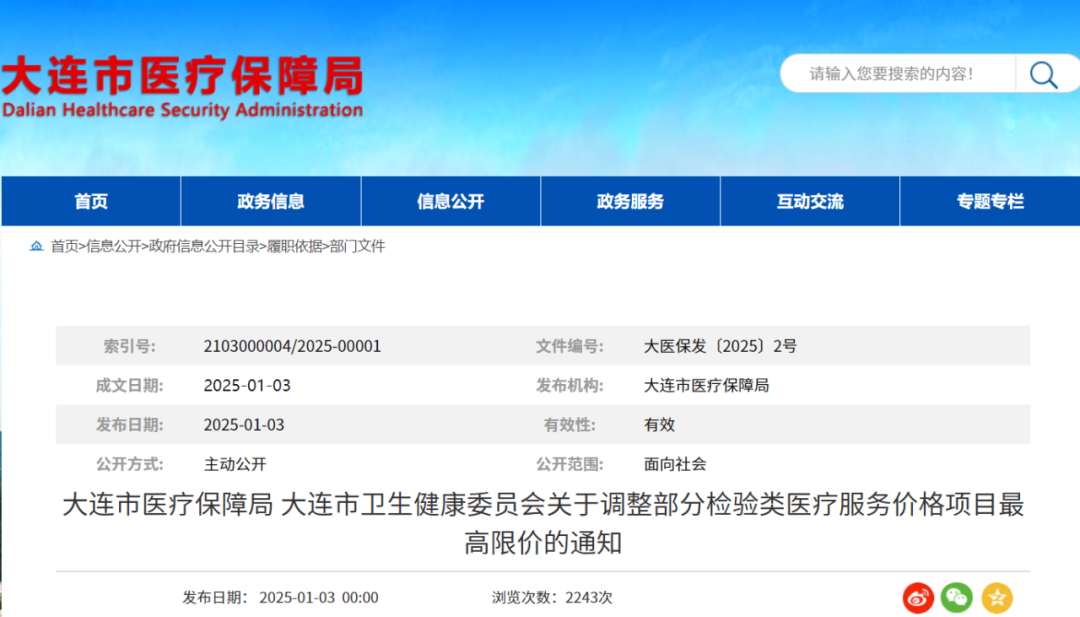Image resolution: width=1080 pixels, height=617 pixels.
Task: Select the document number 大医保发〔2025〕2号
Action: pos(720,346)
